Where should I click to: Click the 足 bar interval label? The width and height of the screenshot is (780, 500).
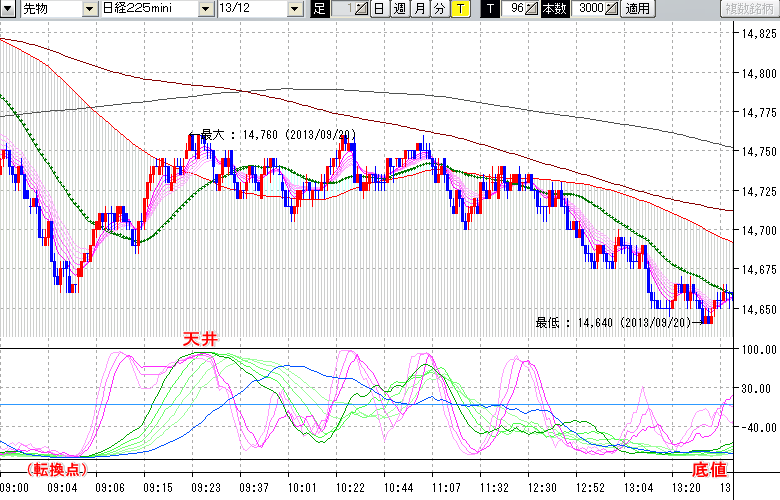coord(319,9)
